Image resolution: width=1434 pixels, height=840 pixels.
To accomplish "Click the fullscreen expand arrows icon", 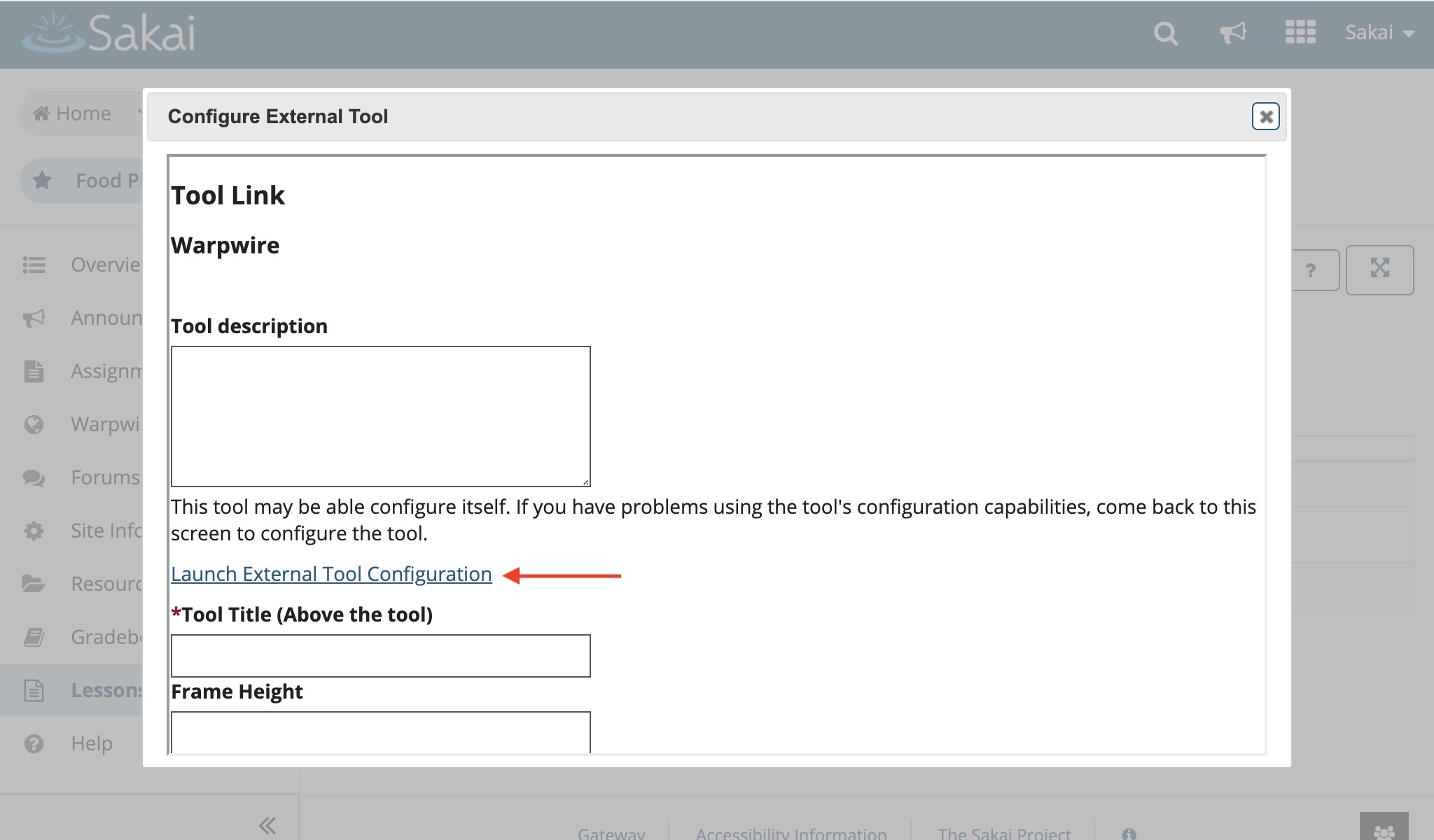I will pyautogui.click(x=1379, y=269).
